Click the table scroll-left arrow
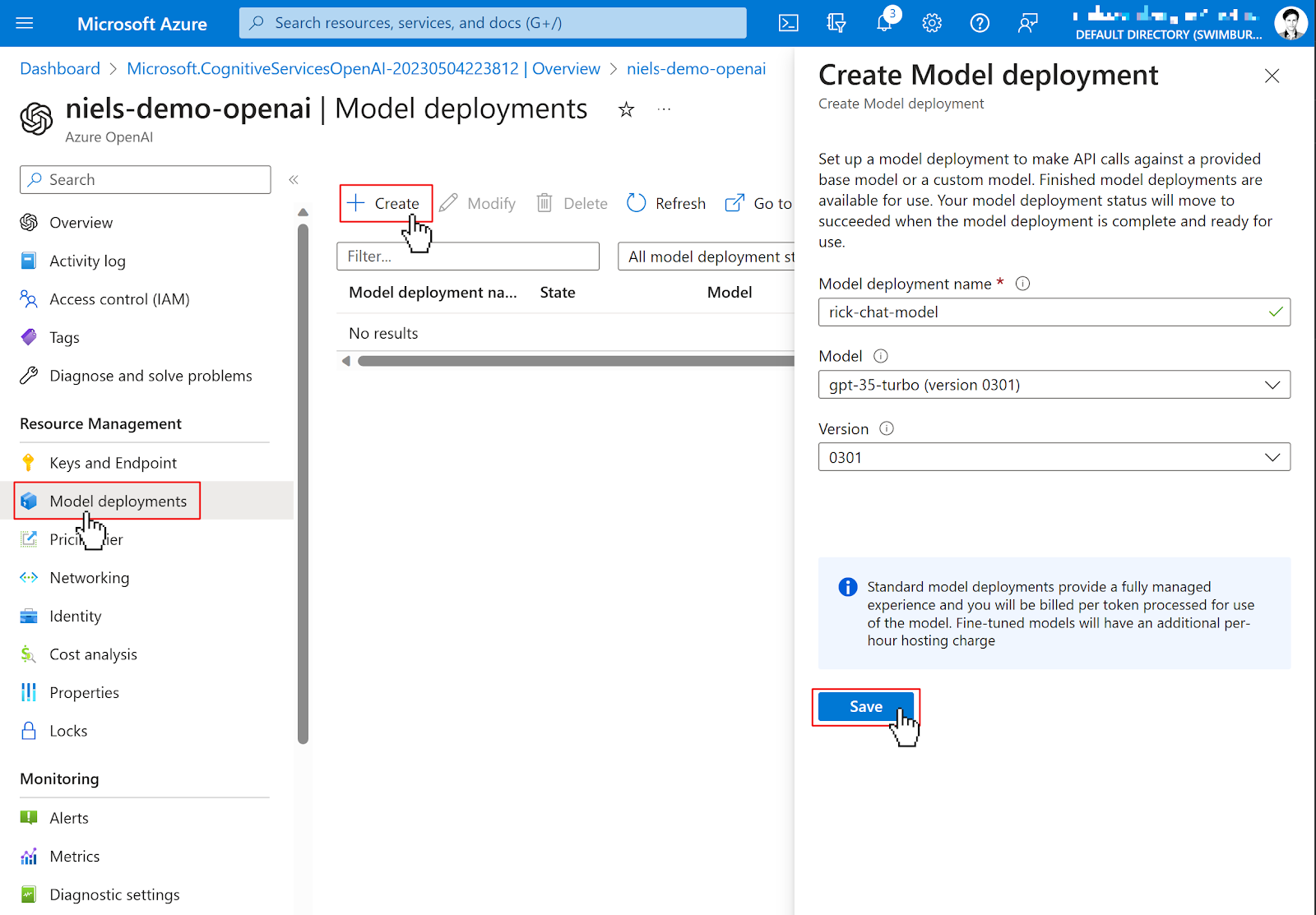This screenshot has height=915, width=1316. point(346,361)
